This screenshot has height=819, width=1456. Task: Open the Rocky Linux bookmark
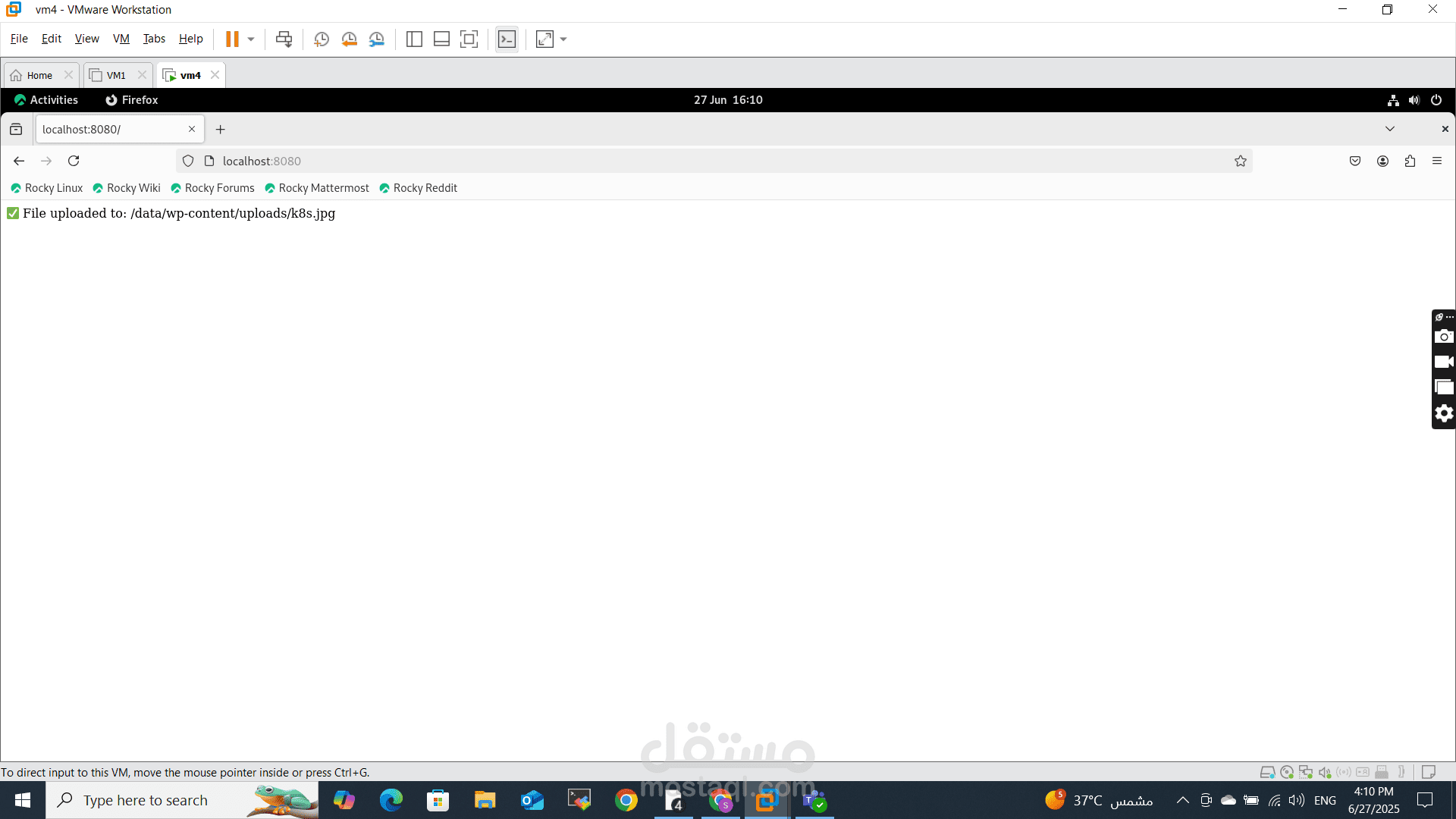[x=47, y=188]
